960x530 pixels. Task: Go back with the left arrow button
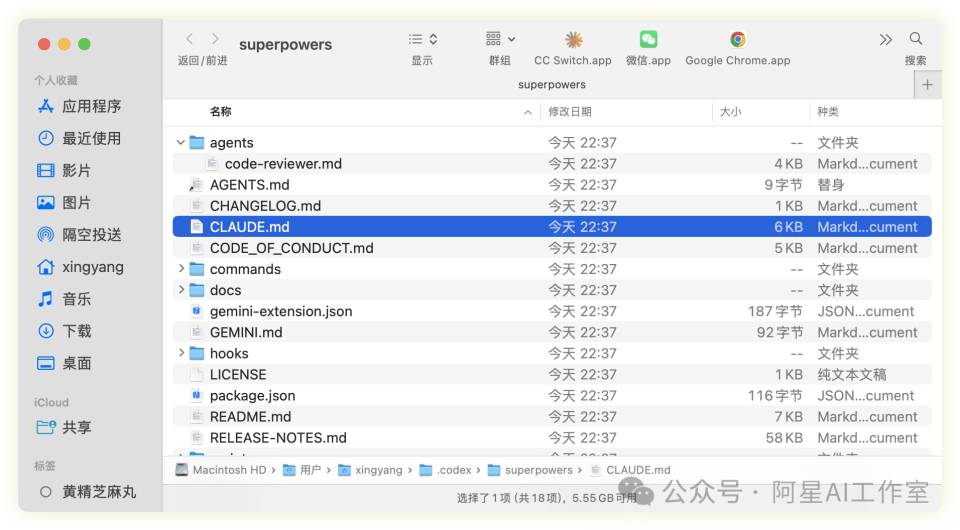(190, 39)
